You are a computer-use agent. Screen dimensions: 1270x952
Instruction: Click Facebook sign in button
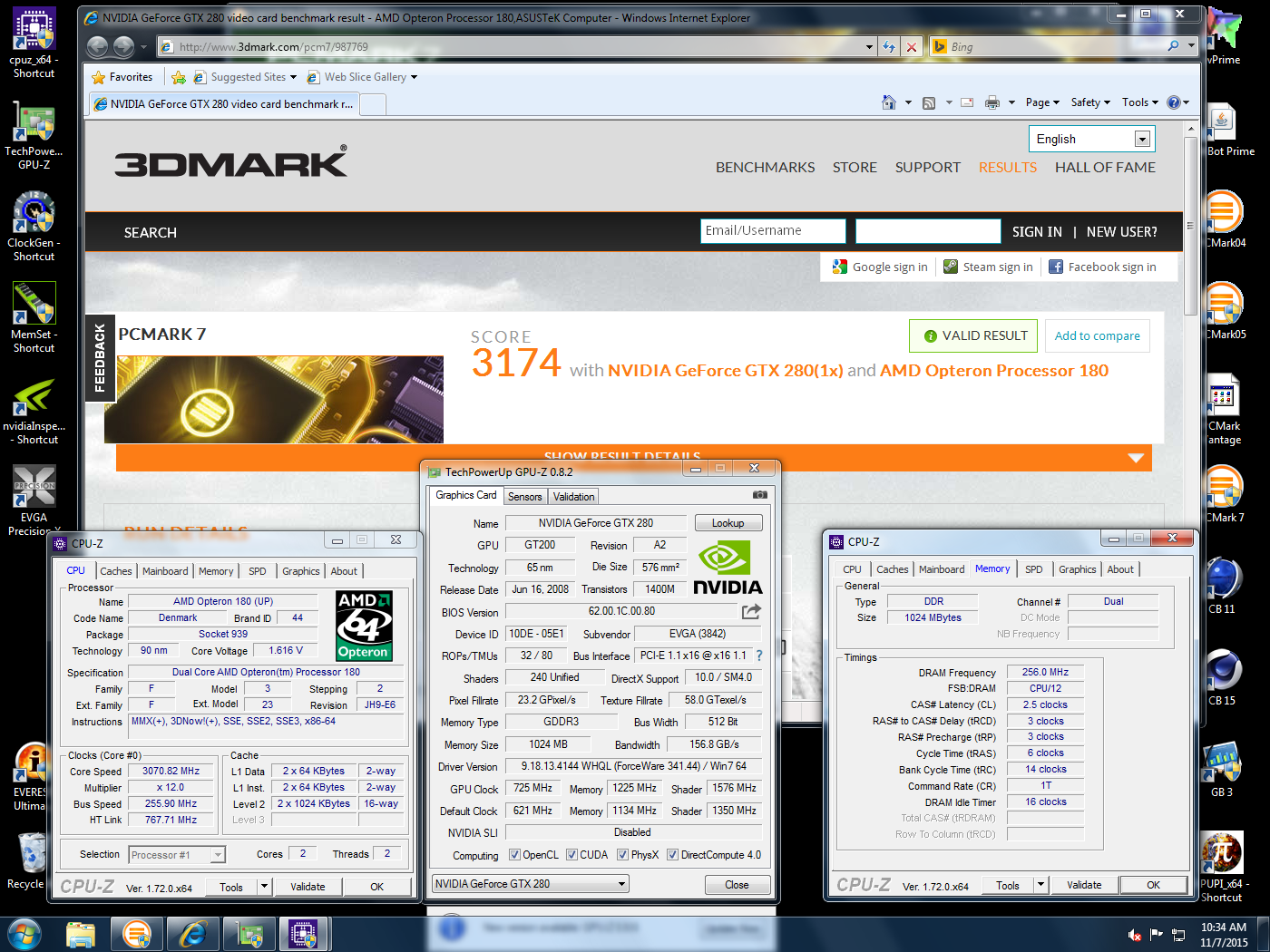coord(1102,267)
